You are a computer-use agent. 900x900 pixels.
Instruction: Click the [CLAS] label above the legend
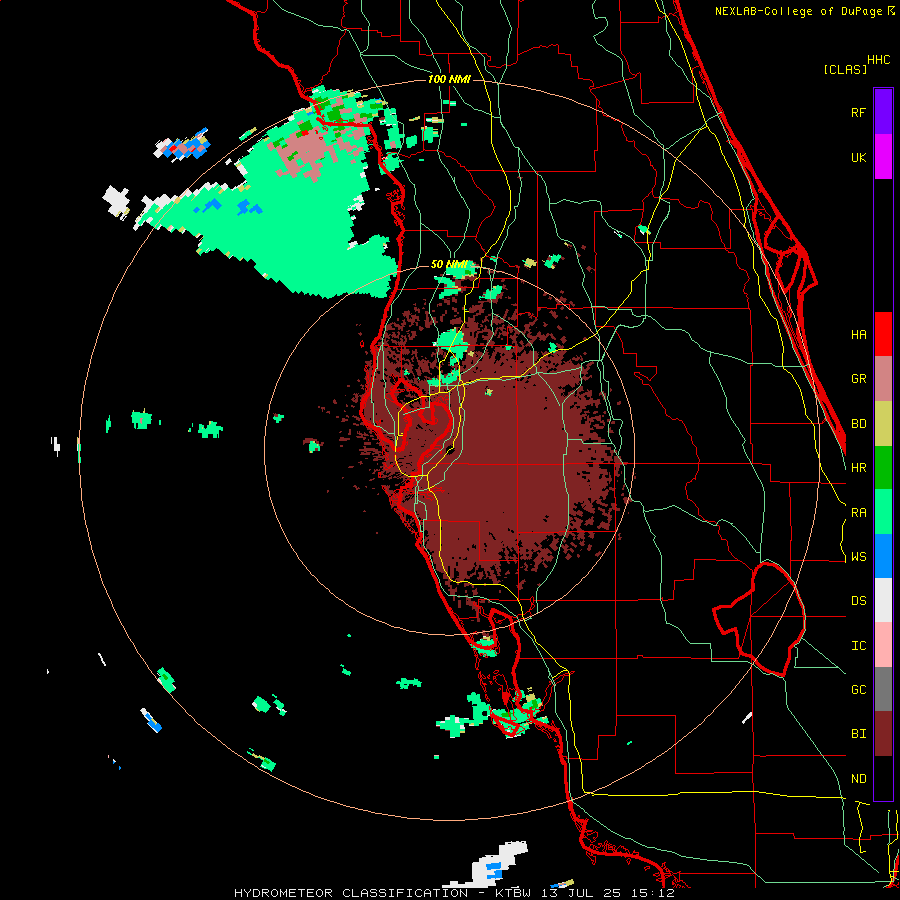[x=845, y=69]
